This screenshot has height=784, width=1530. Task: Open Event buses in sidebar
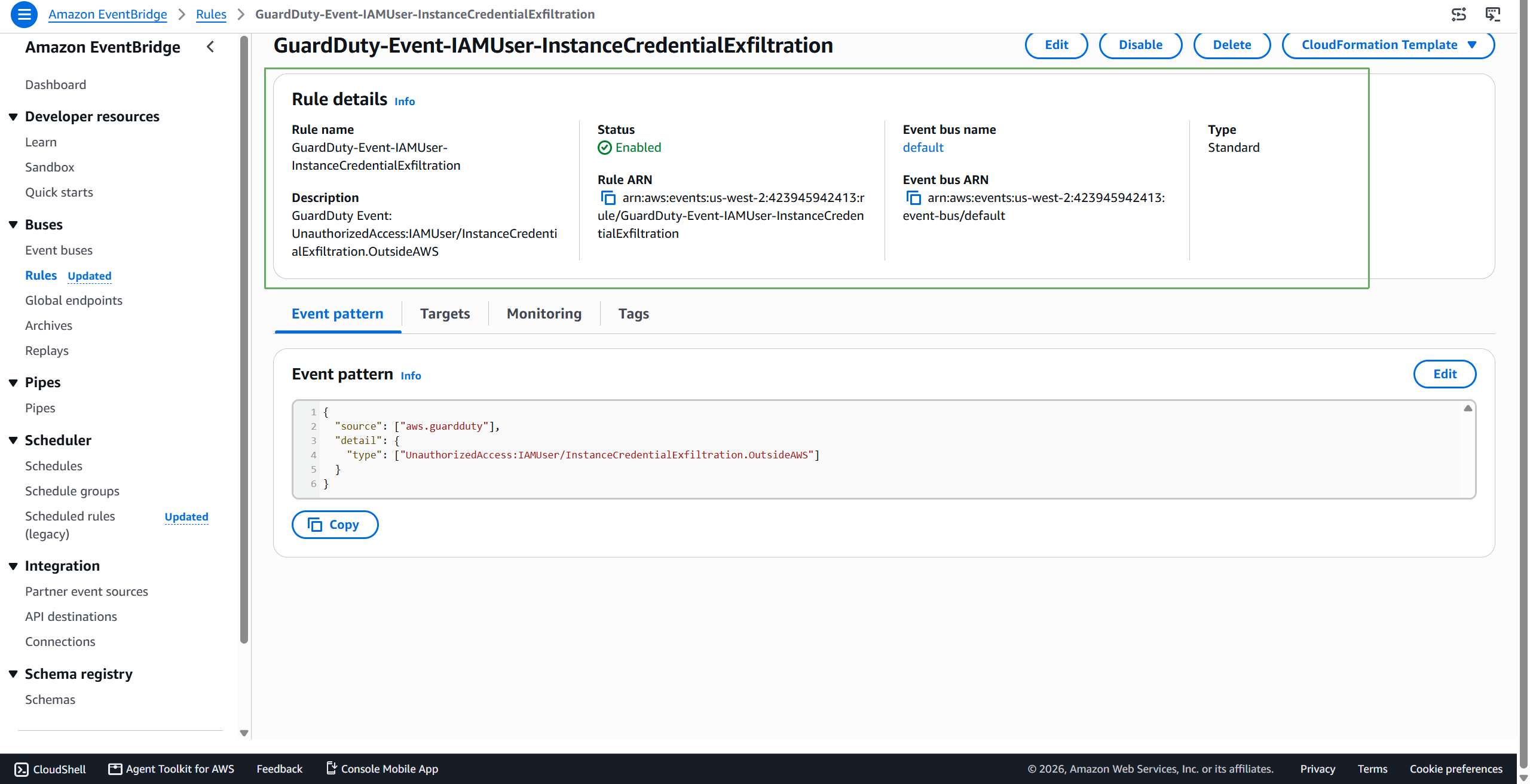point(59,250)
